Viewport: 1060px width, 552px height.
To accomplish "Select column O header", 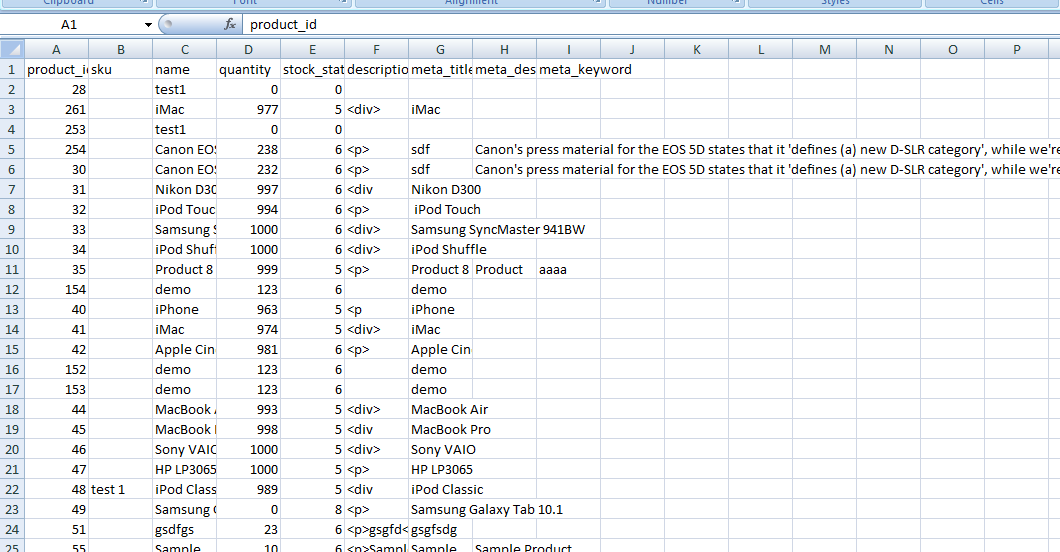I will 953,49.
